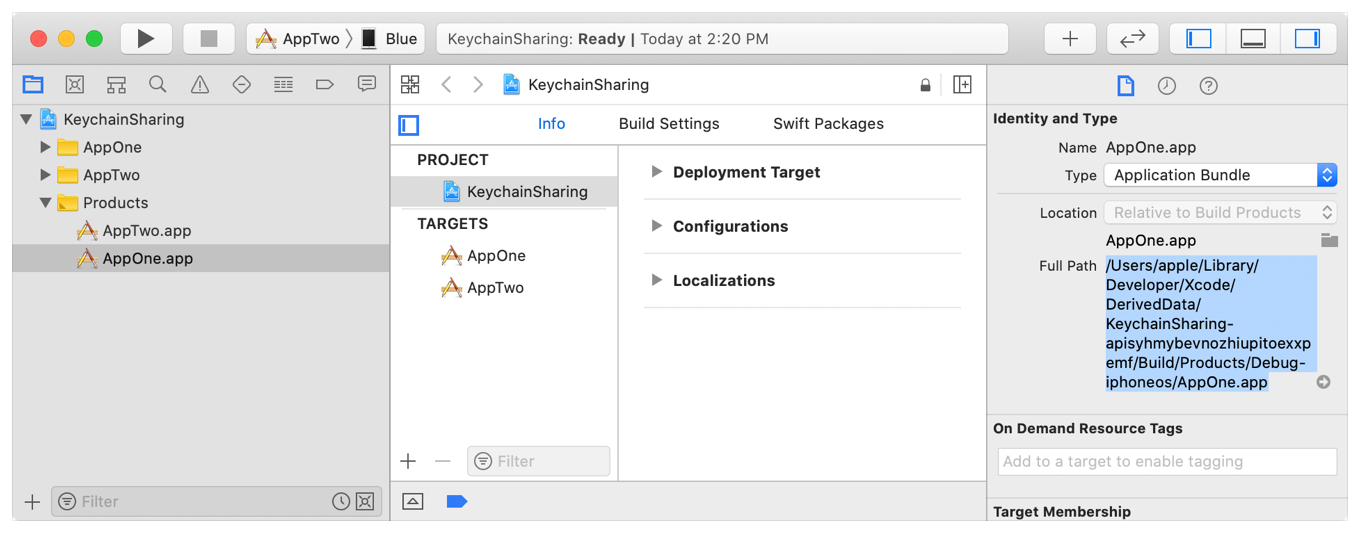Open the Quick Help inspector icon
This screenshot has width=1360, height=533.
coord(1208,86)
